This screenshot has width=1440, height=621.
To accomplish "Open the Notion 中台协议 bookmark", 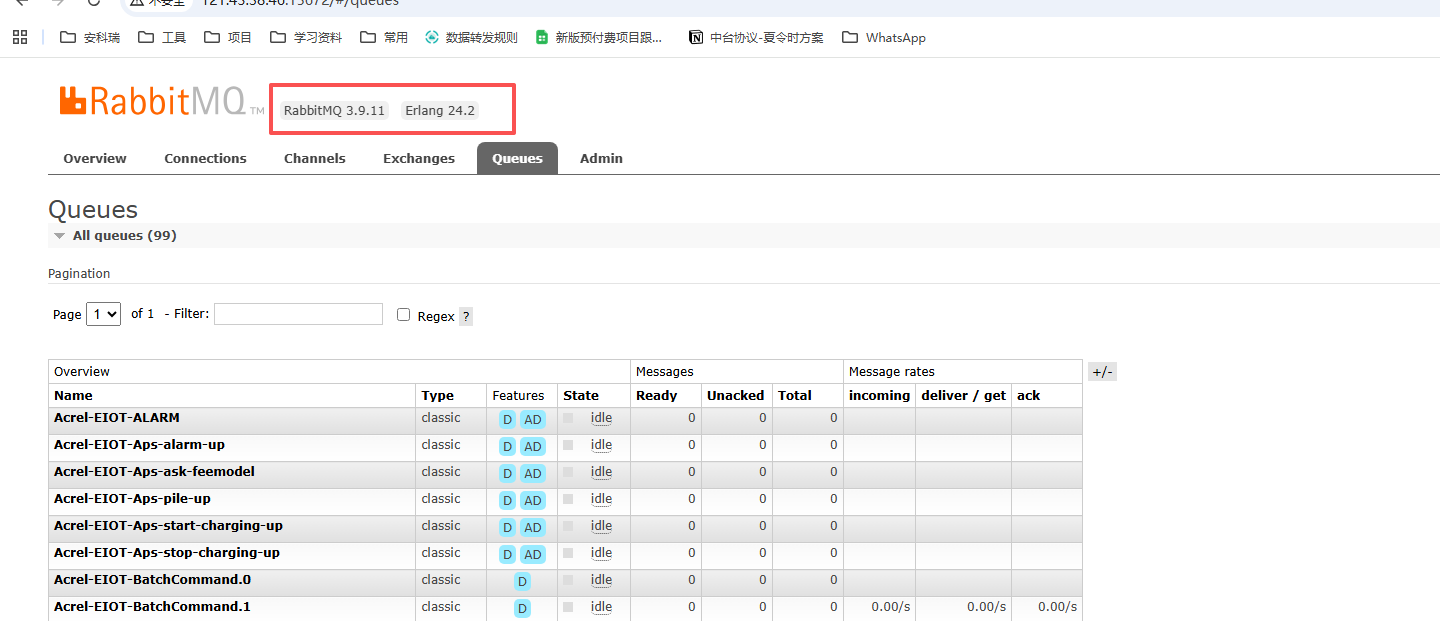I will point(756,37).
